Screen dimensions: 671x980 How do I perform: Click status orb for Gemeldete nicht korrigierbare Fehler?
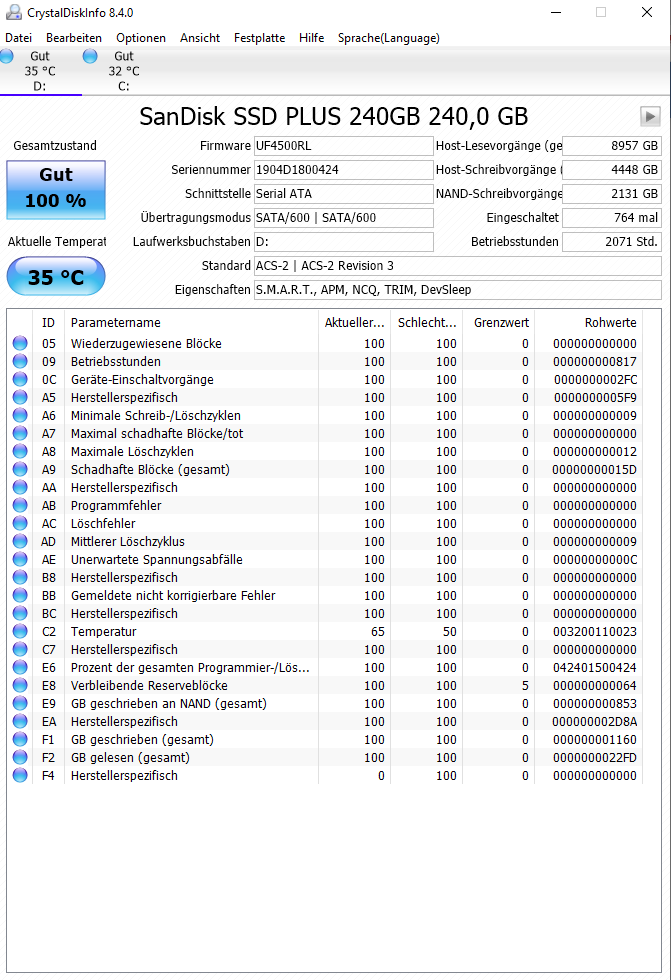pyautogui.click(x=20, y=596)
